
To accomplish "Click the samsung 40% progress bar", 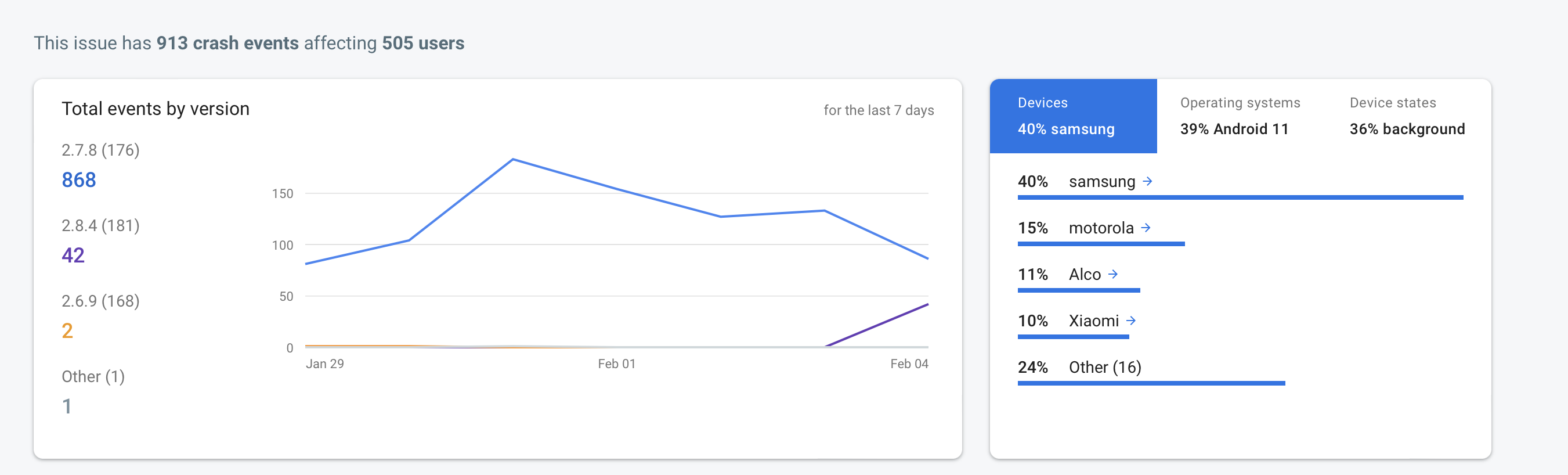I will [1240, 197].
